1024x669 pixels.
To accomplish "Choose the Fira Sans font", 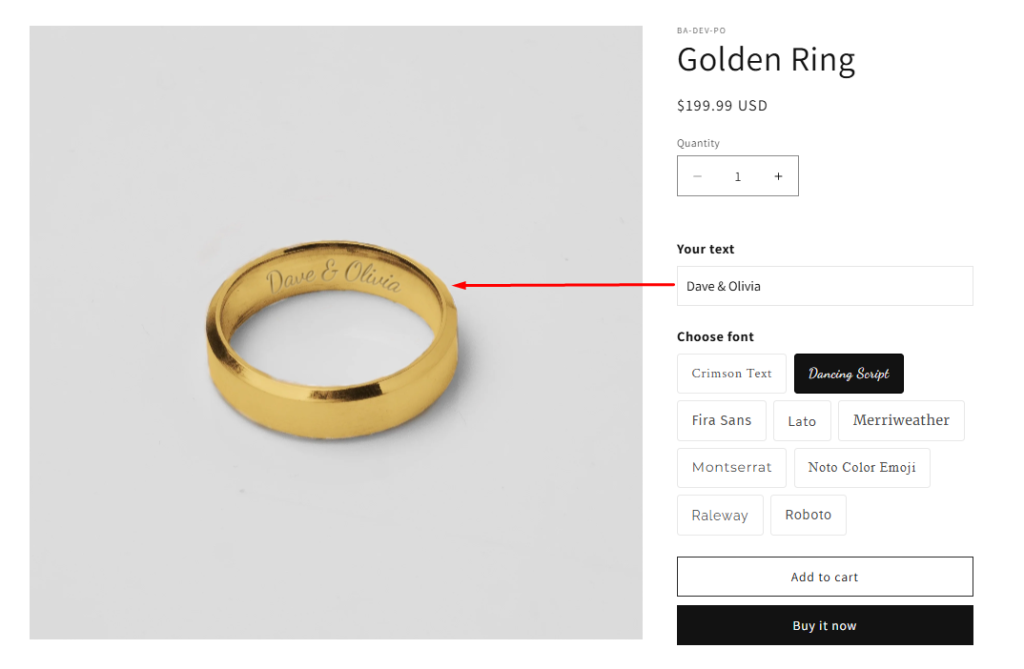I will tap(721, 420).
